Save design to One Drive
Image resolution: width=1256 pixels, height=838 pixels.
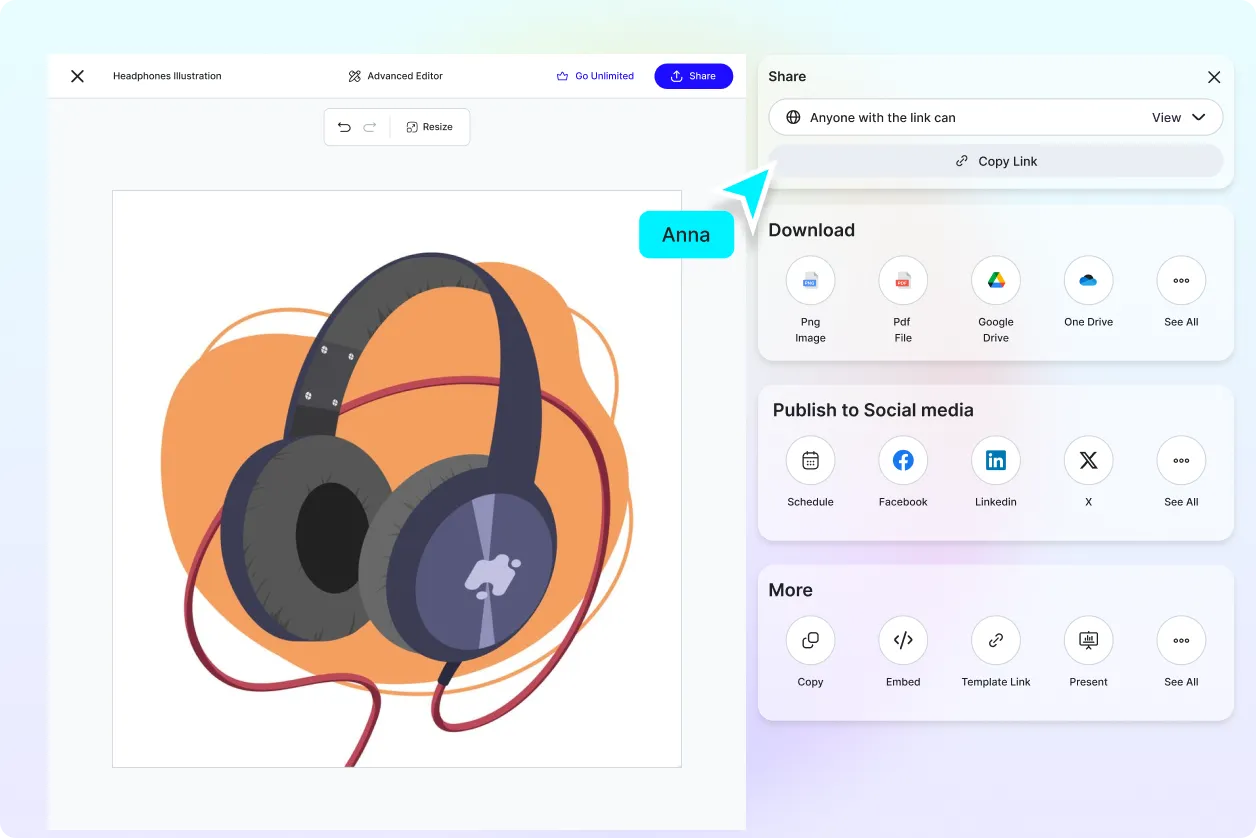click(1088, 281)
